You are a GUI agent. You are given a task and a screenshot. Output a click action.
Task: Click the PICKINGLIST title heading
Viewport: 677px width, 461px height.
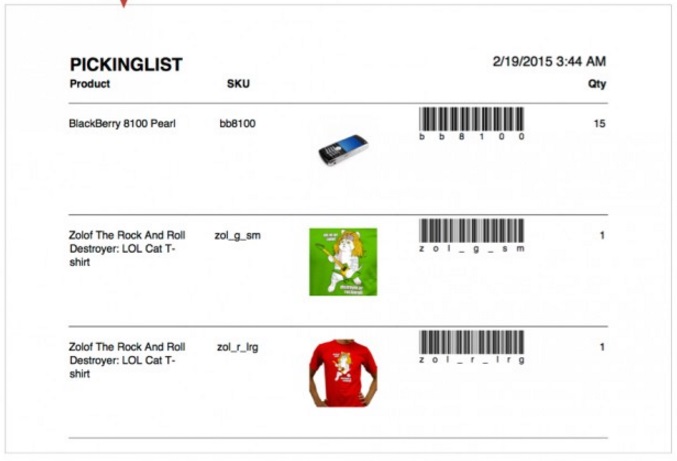tap(126, 64)
